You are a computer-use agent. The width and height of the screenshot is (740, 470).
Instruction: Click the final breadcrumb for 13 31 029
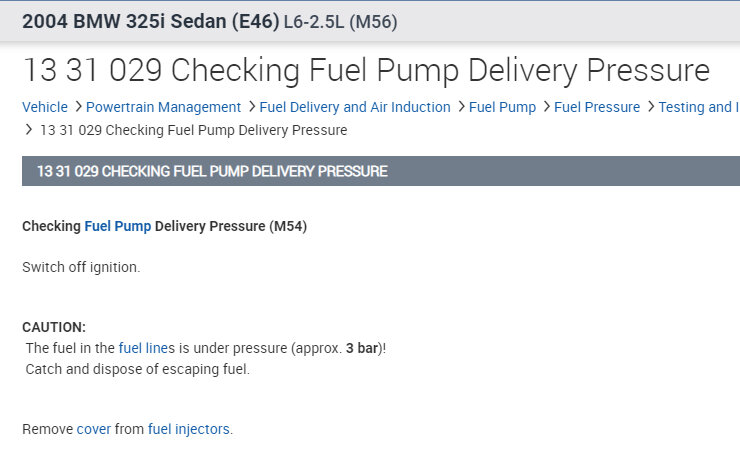[x=193, y=130]
